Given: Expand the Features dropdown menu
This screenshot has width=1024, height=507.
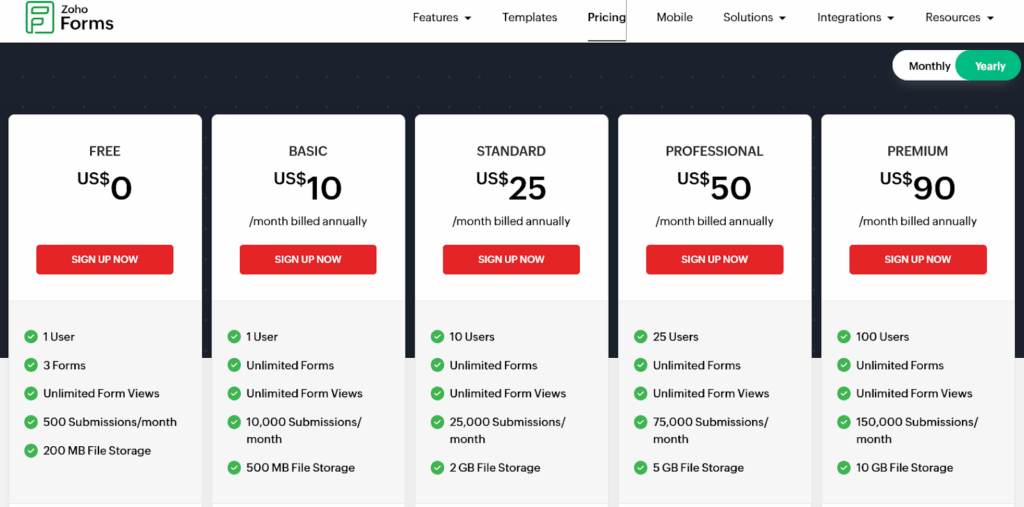Looking at the screenshot, I should tap(441, 18).
